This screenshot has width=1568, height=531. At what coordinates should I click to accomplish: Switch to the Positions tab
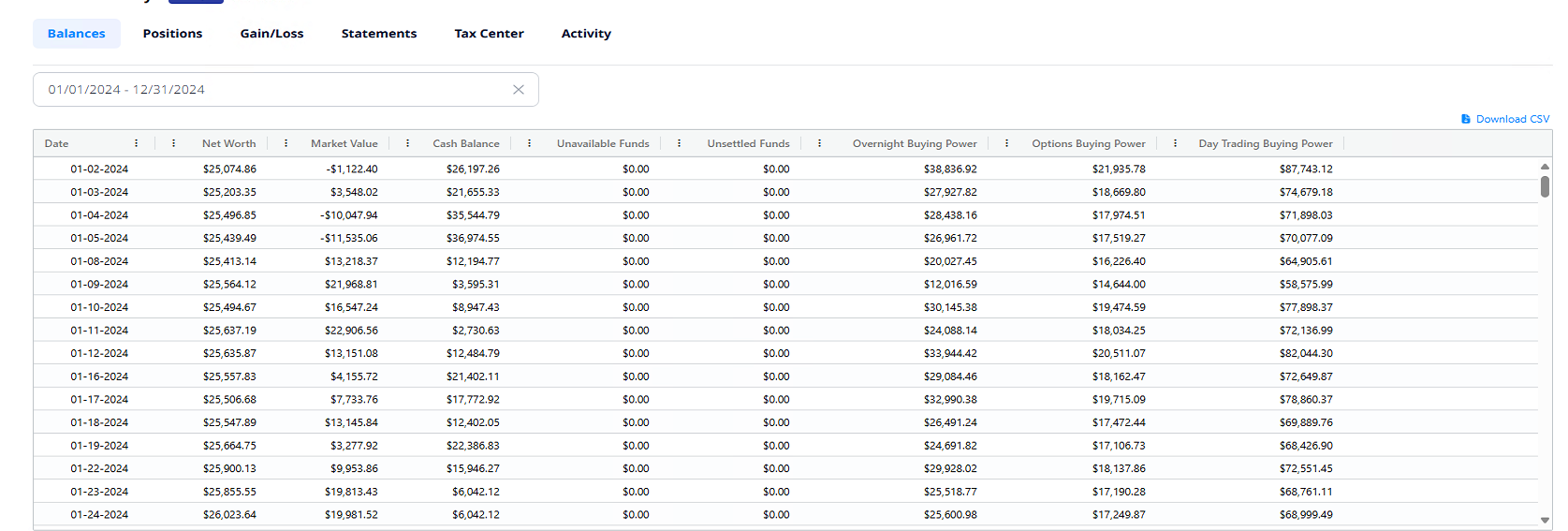pyautogui.click(x=172, y=34)
